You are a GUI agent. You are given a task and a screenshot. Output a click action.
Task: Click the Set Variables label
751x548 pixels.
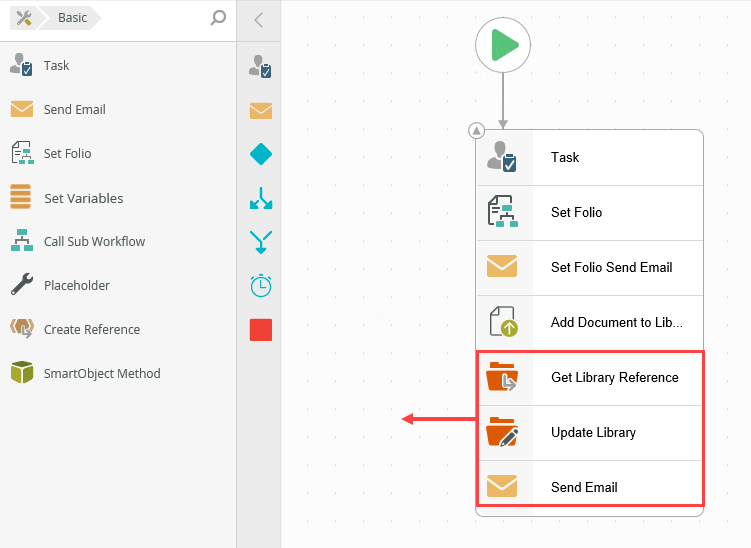[x=84, y=198]
